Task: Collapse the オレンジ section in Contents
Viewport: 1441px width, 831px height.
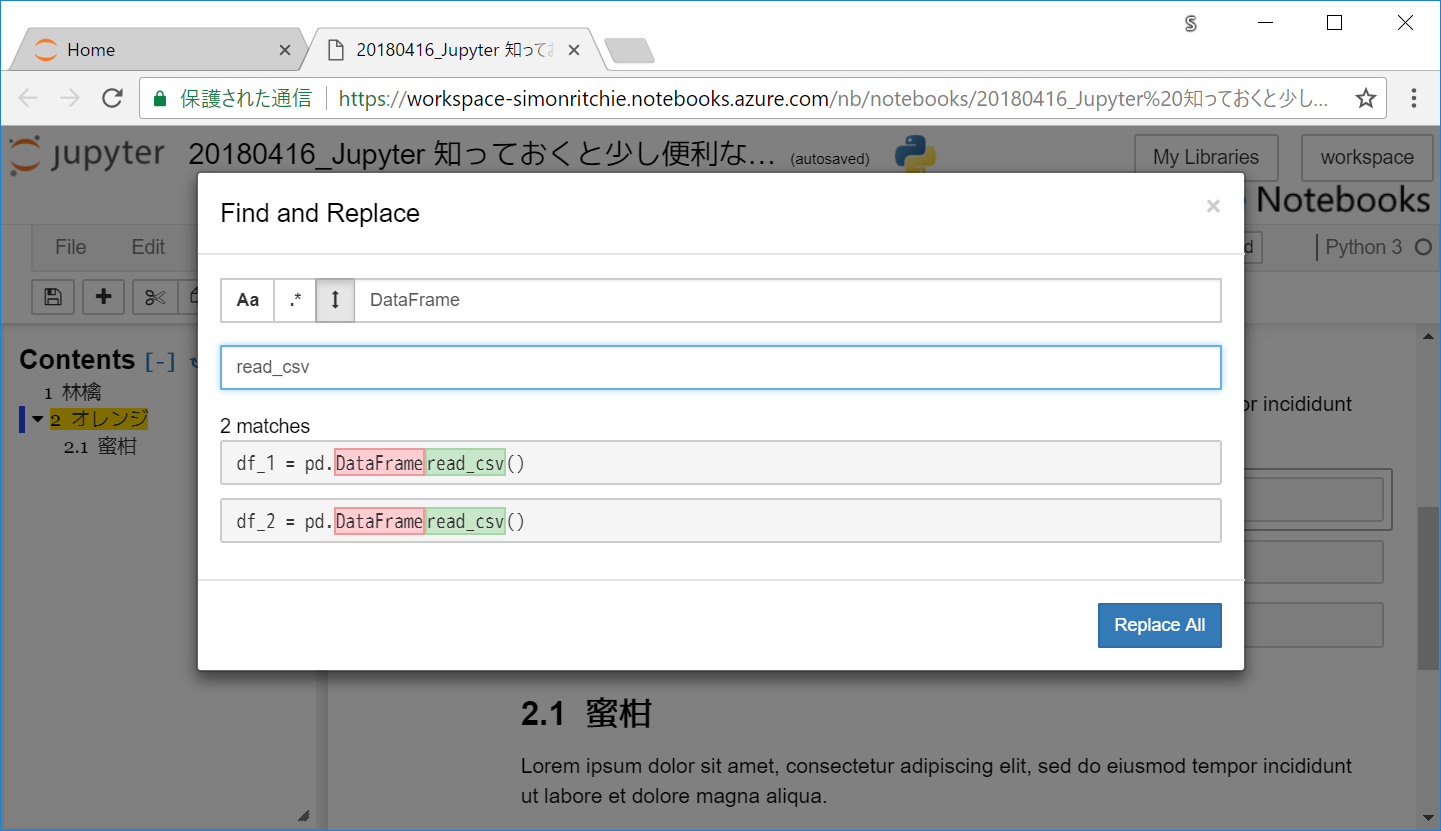Action: 38,418
